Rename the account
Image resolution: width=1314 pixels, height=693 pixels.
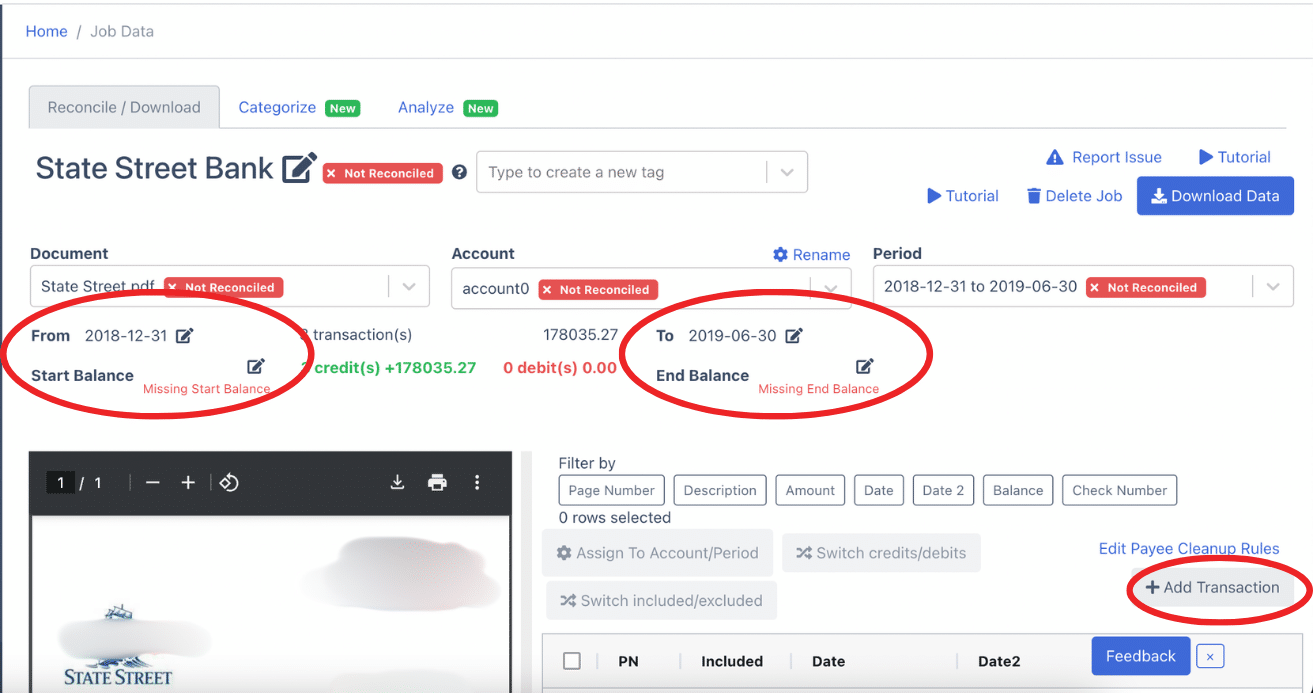811,255
